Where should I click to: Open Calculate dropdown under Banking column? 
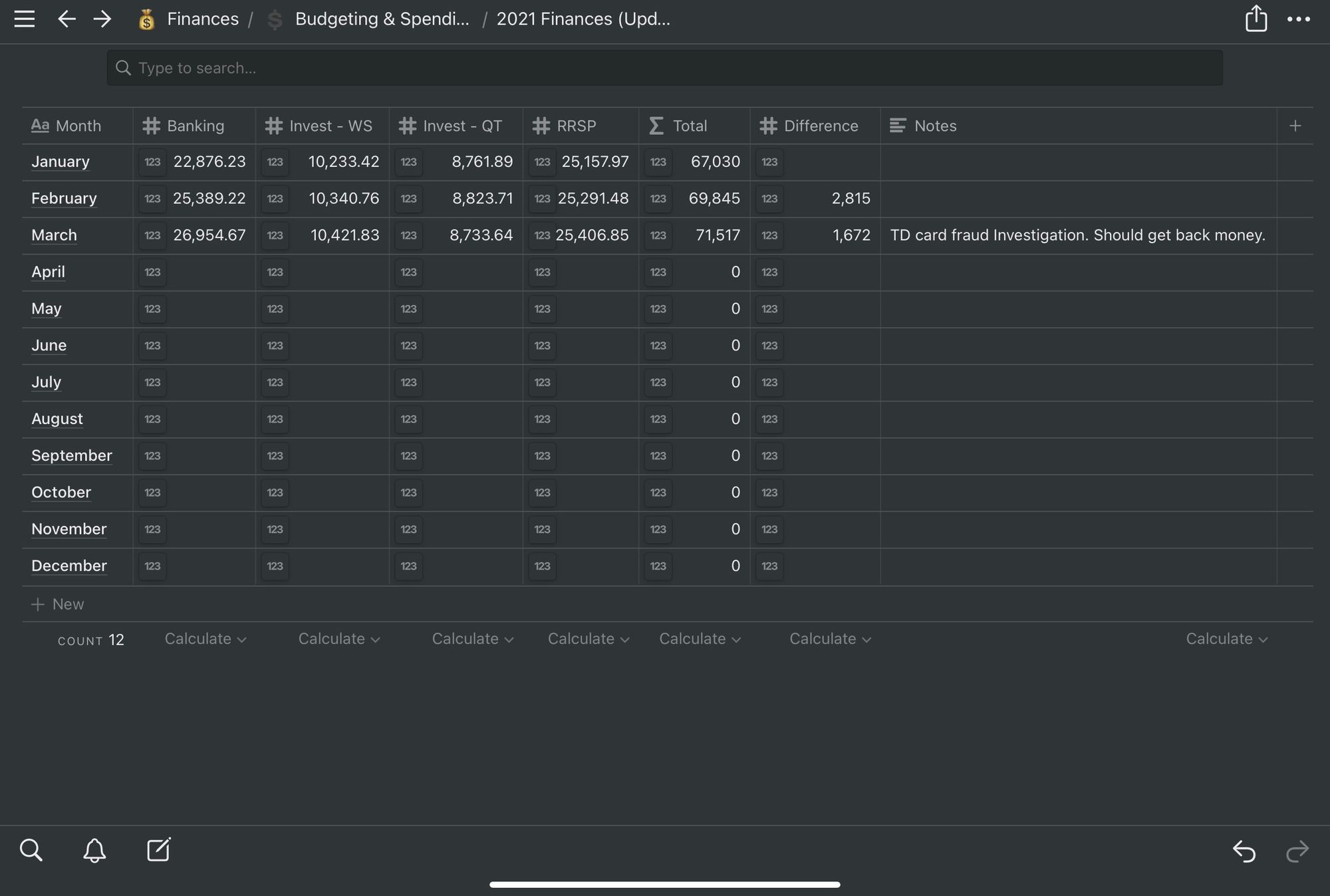pos(205,639)
